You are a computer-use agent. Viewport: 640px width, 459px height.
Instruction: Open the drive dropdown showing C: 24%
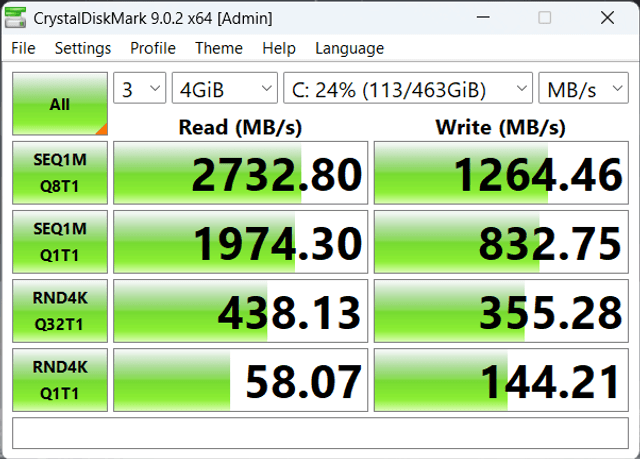click(408, 88)
